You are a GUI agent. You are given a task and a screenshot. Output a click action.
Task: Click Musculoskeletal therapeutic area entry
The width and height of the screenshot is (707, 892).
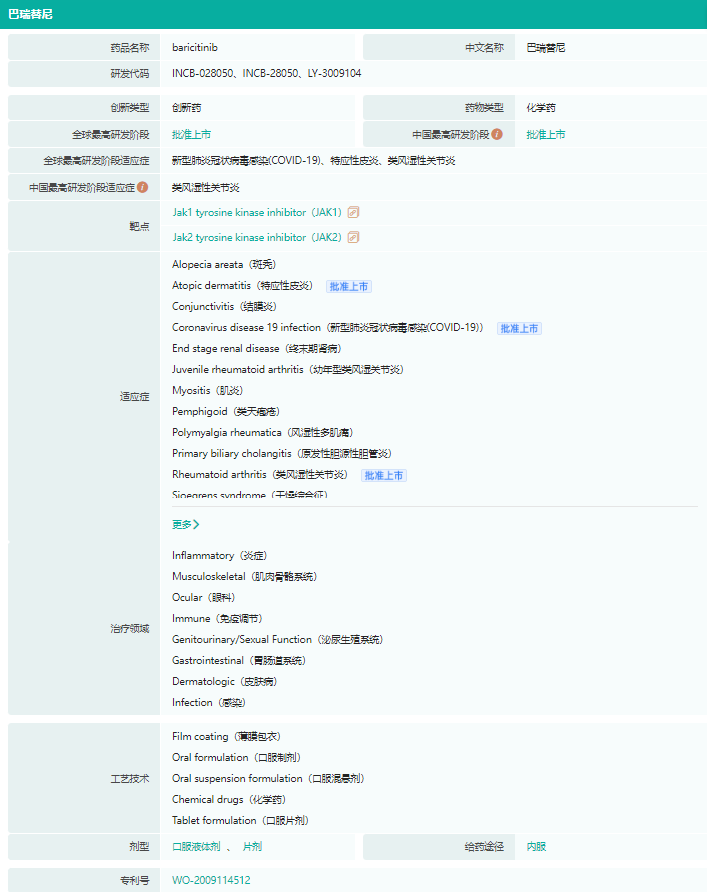coord(244,577)
